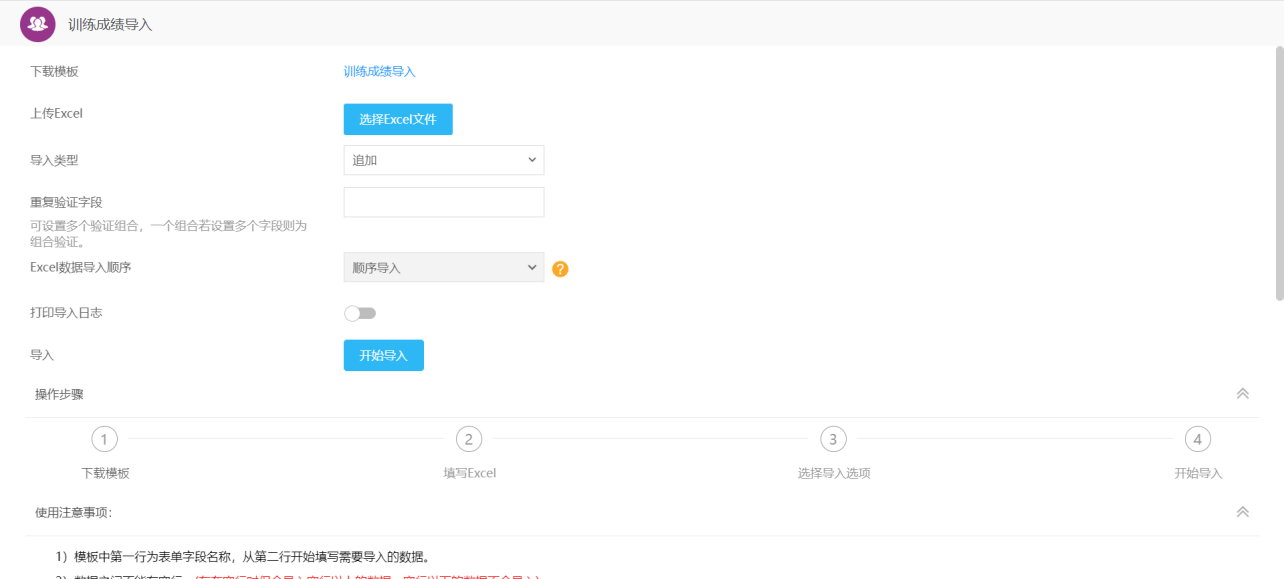
Task: Click the 填写Excel step label text
Action: [469, 472]
